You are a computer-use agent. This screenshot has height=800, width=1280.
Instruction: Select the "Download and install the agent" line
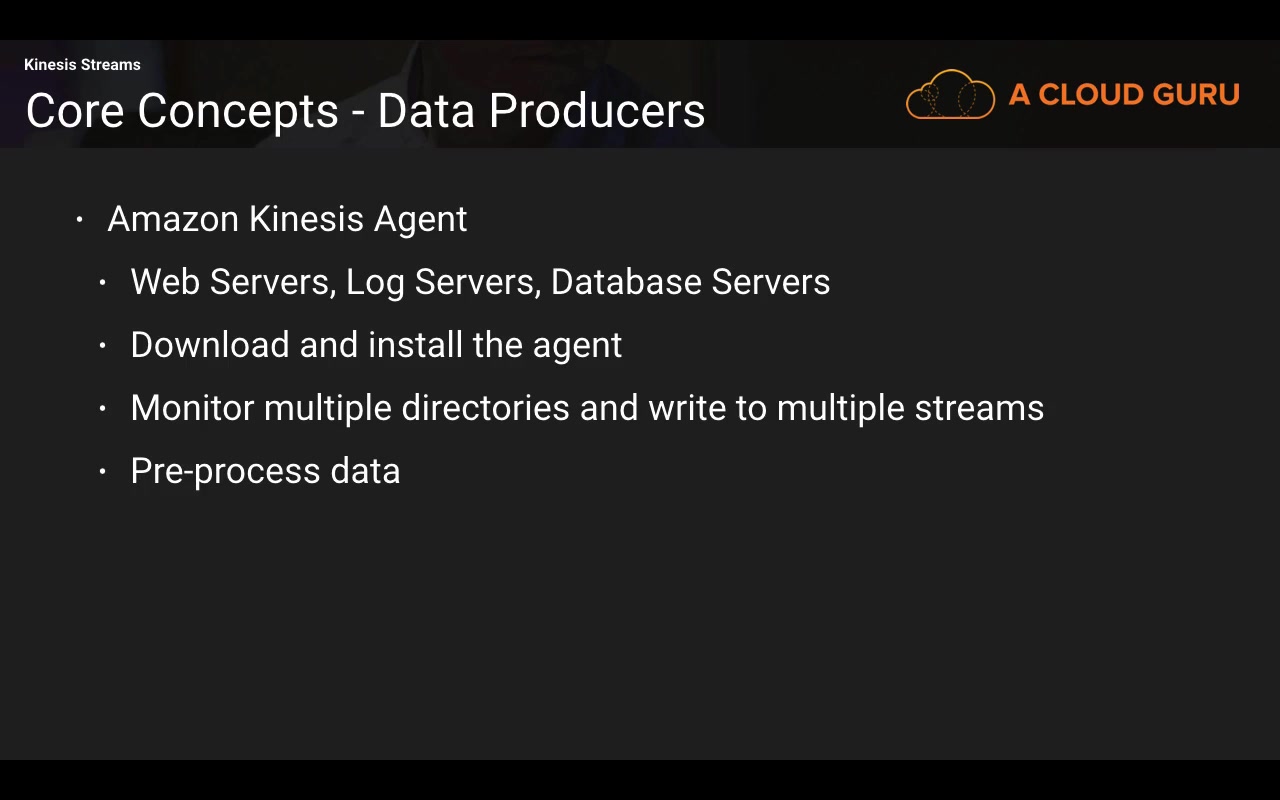376,345
